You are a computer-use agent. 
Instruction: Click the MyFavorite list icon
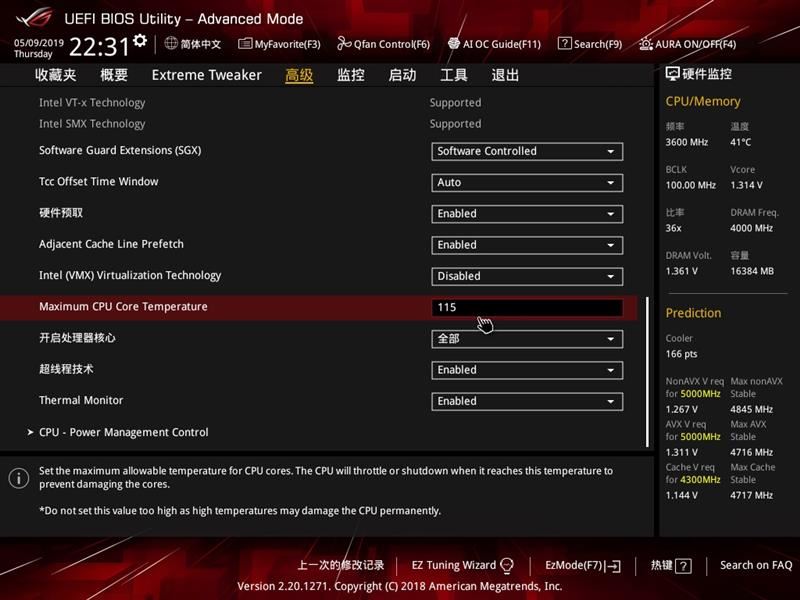(245, 43)
